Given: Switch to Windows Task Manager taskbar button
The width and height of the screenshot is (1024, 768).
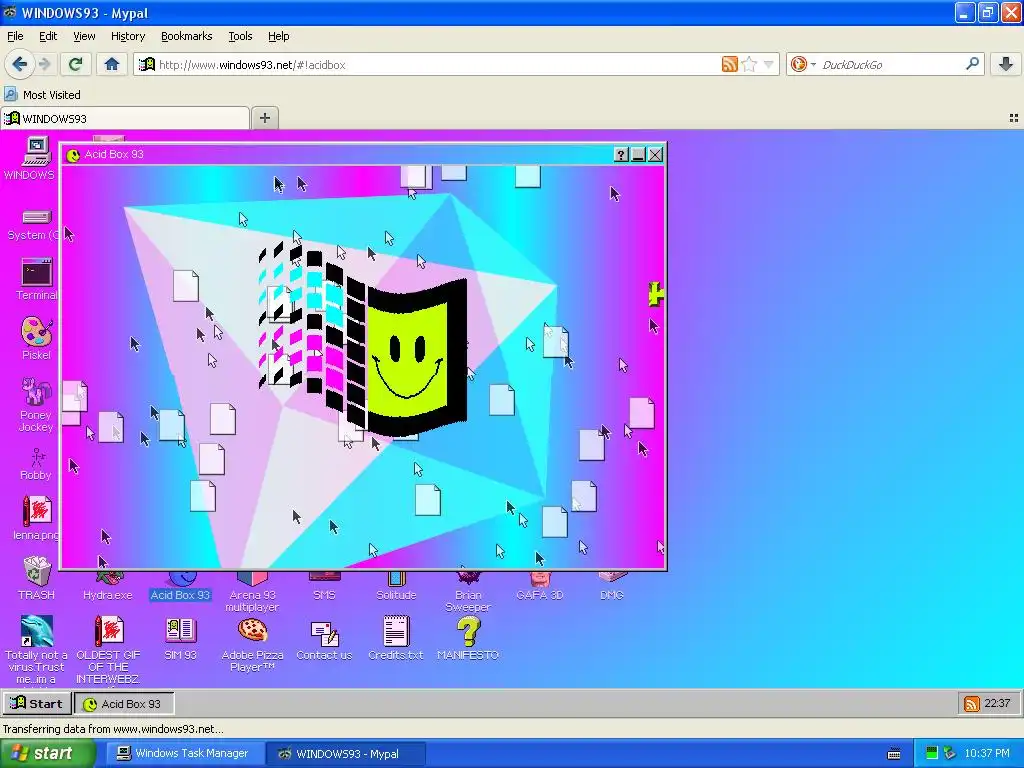Looking at the screenshot, I should (184, 754).
